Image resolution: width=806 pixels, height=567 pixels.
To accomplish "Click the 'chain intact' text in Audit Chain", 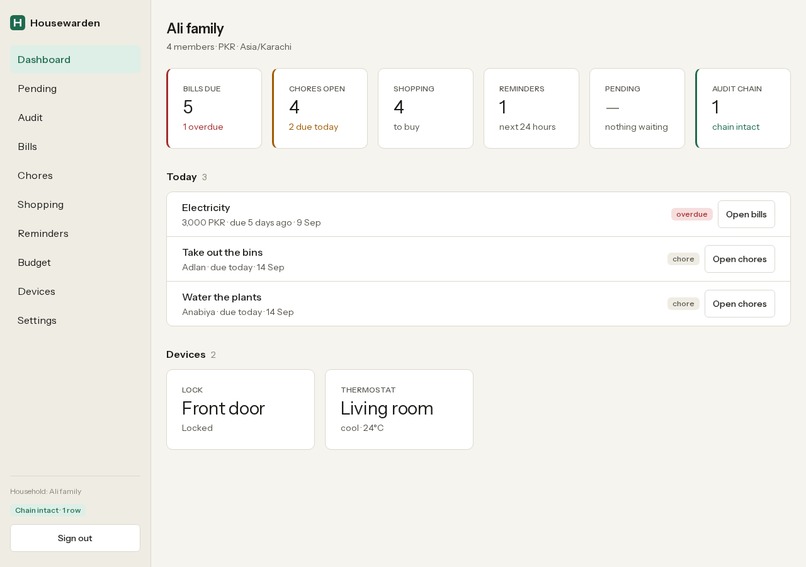I will [736, 127].
